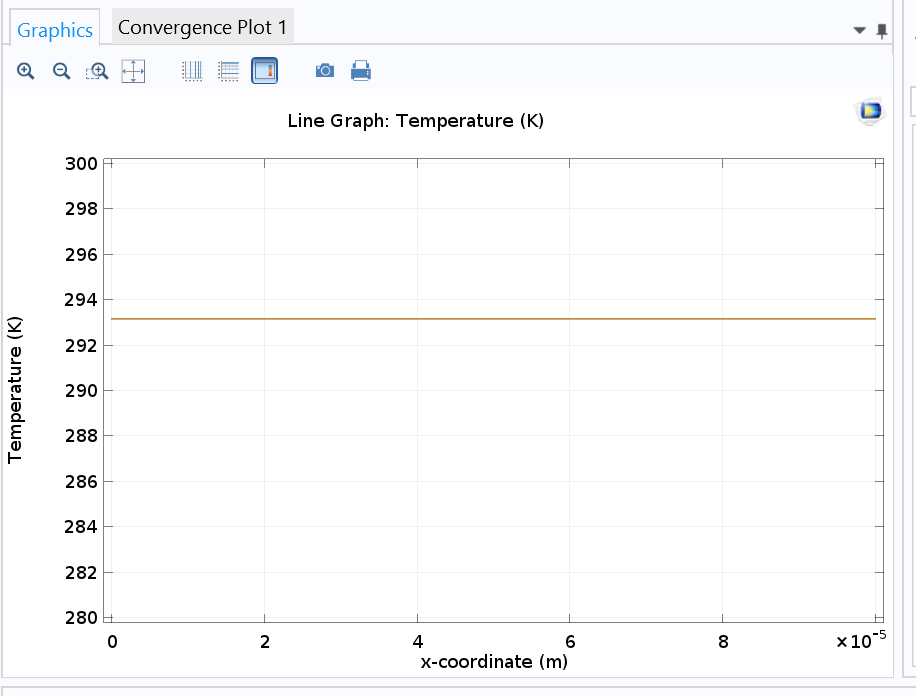Screen dimensions: 916x696
Task: Click the Zoom Extents icon
Action: (x=133, y=71)
